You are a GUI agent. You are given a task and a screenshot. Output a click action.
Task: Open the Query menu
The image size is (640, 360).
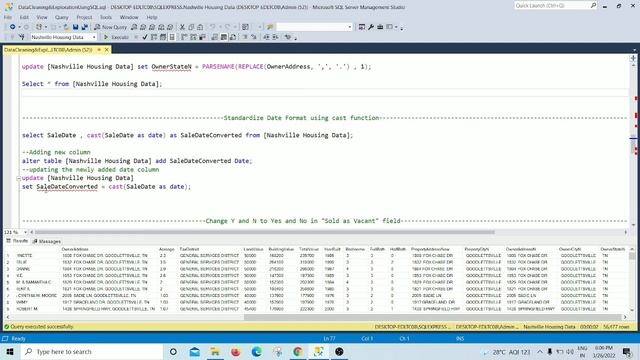point(62,17)
